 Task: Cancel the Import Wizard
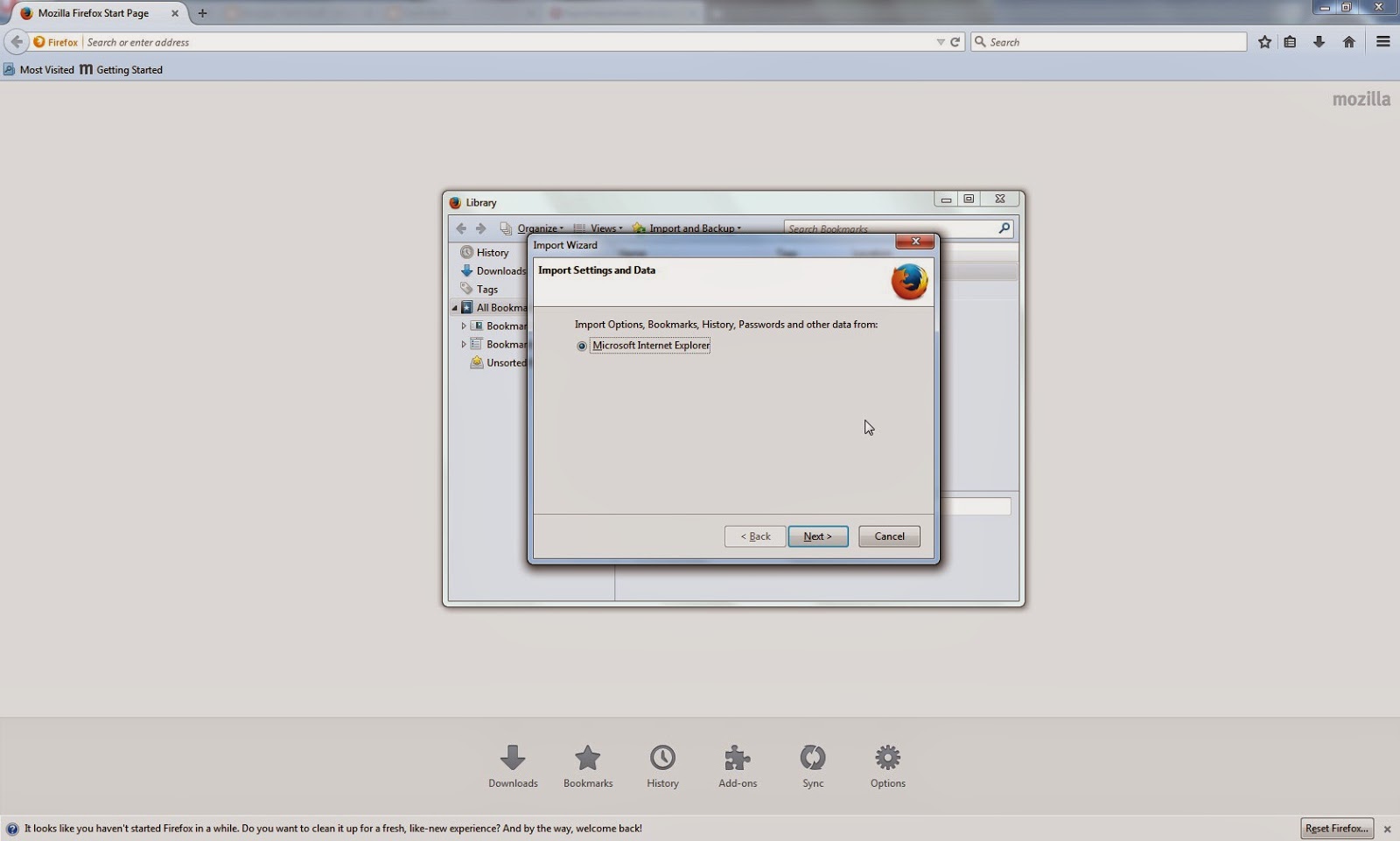[x=889, y=536]
